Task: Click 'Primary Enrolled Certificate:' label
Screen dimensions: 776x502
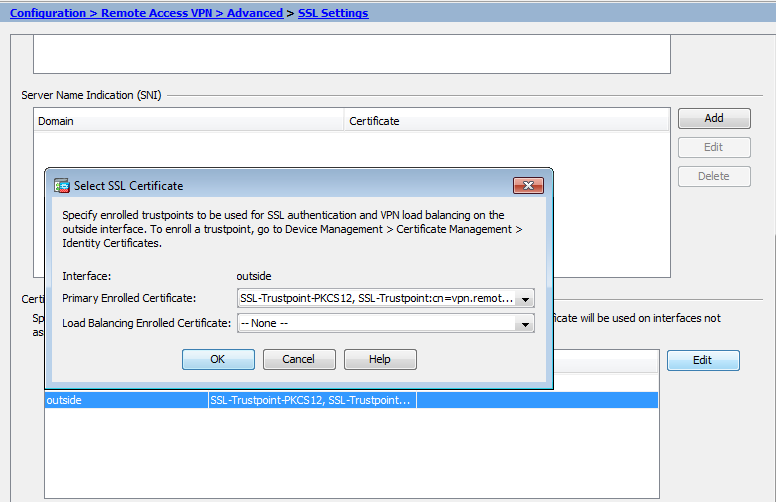Action: (129, 298)
